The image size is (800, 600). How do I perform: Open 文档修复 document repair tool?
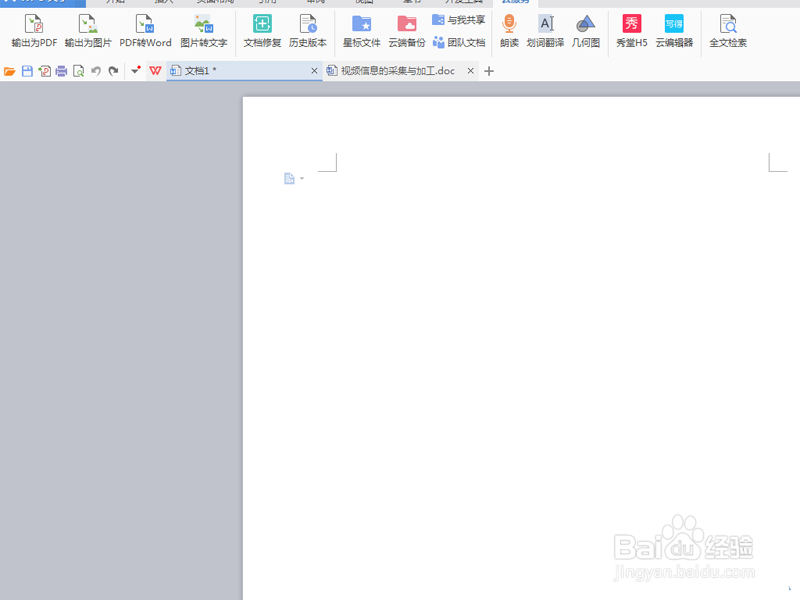[x=262, y=31]
